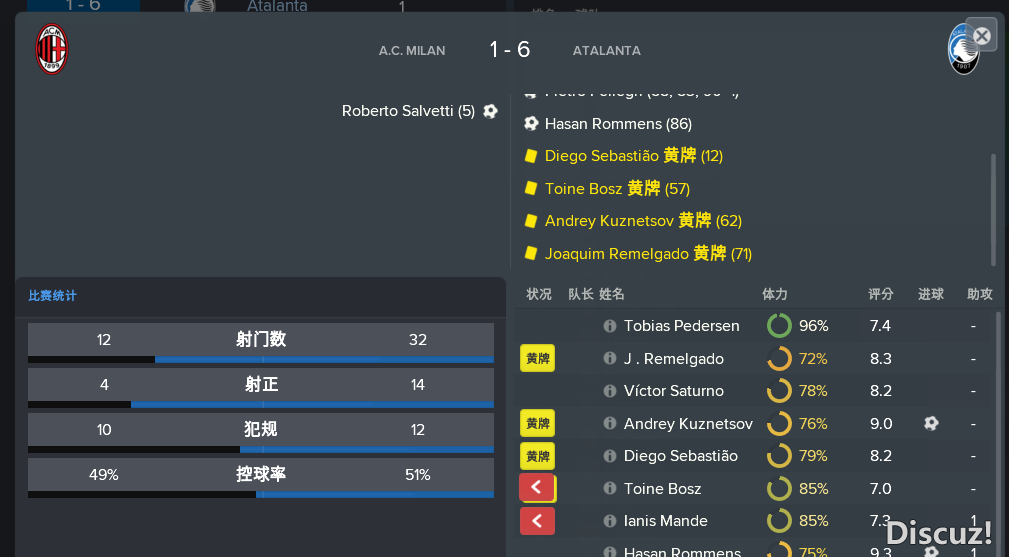Click the 控球率 possession bar

point(261,478)
